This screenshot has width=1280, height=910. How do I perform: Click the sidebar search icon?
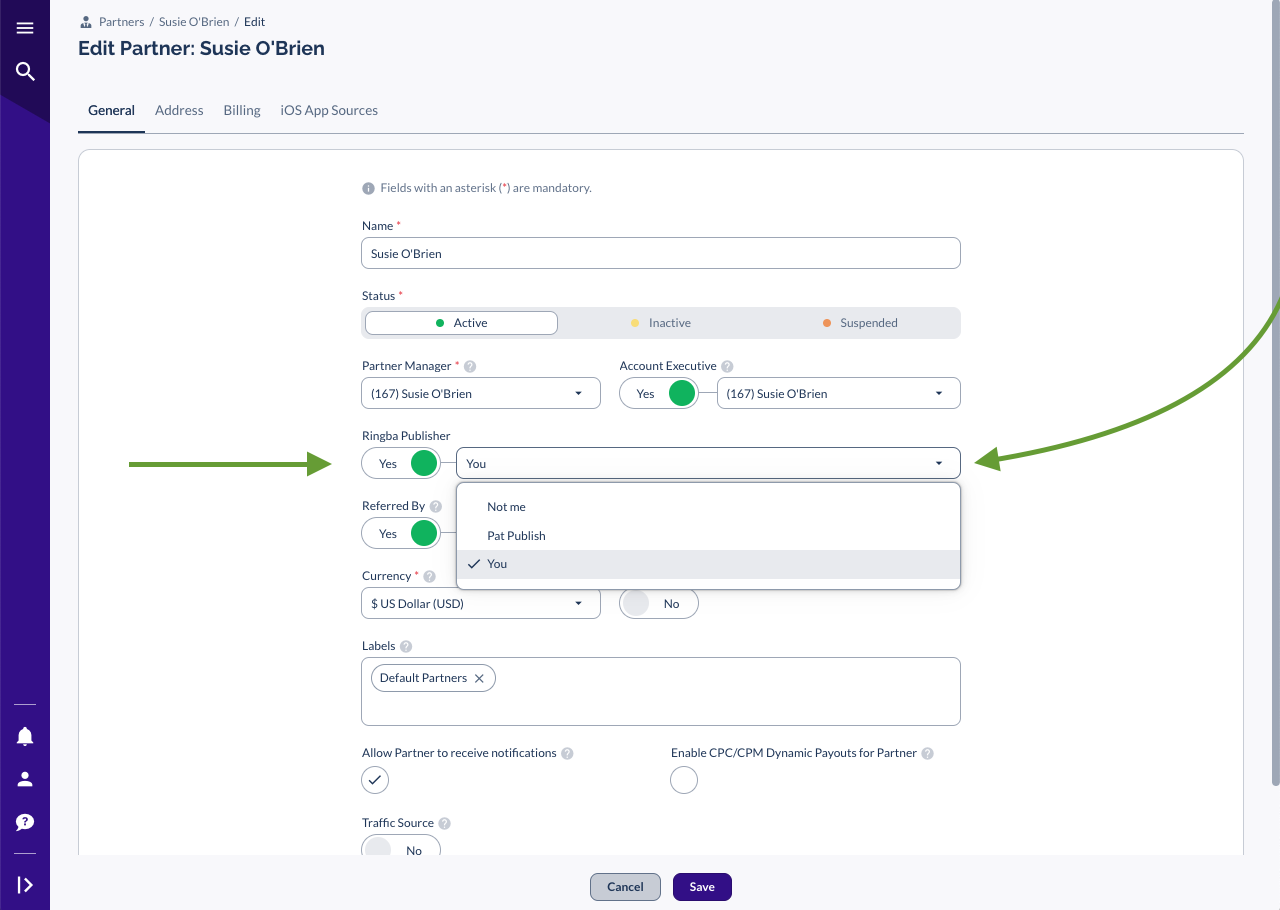(25, 71)
